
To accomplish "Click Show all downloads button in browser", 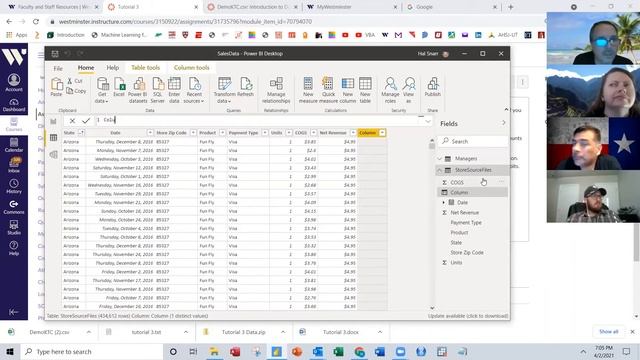I will 609,332.
